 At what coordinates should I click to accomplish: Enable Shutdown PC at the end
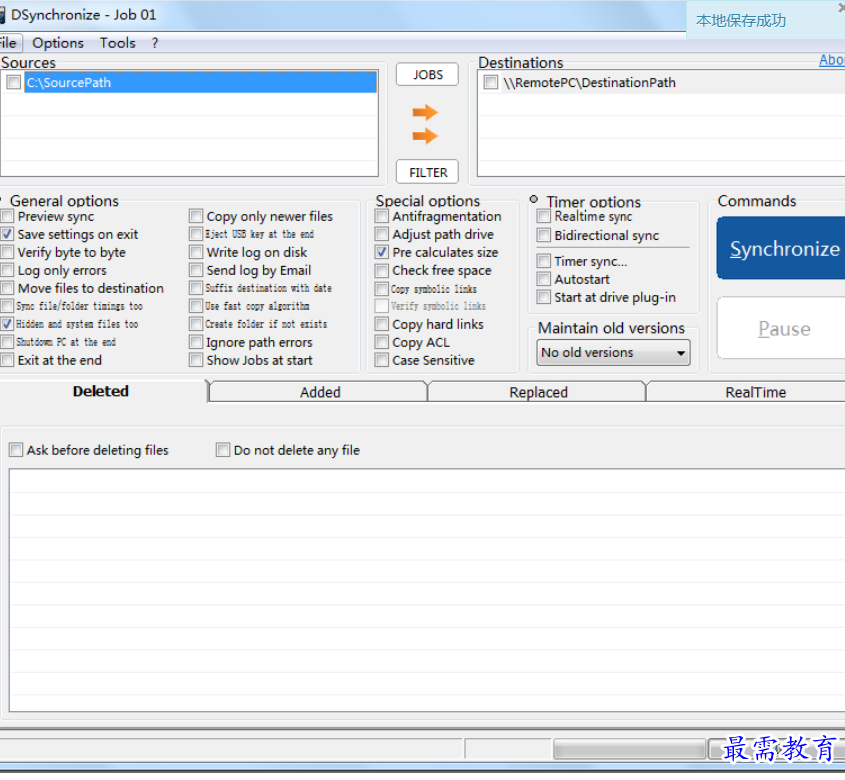pyautogui.click(x=7, y=342)
